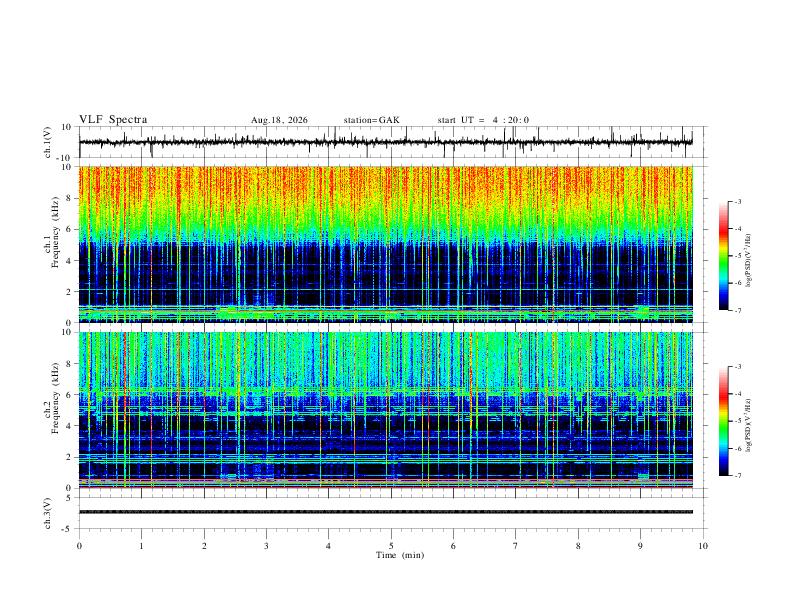Click the ch.2 spectrogram panel

[385, 410]
